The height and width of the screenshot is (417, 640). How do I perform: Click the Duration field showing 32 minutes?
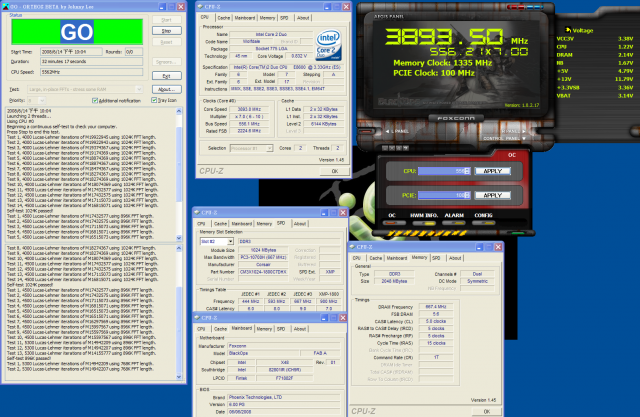(91, 62)
